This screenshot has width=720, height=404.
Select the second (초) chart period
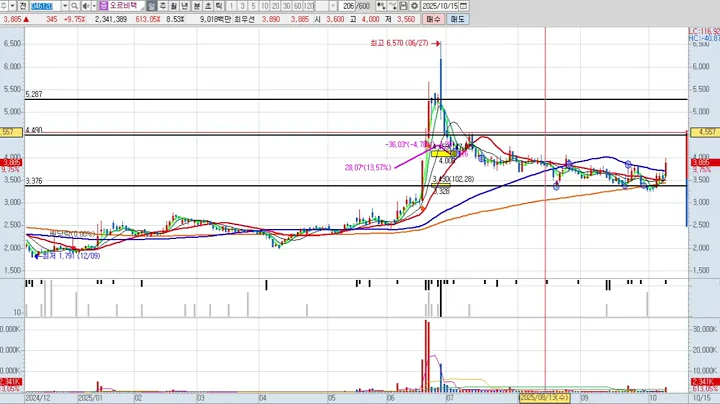(208, 6)
